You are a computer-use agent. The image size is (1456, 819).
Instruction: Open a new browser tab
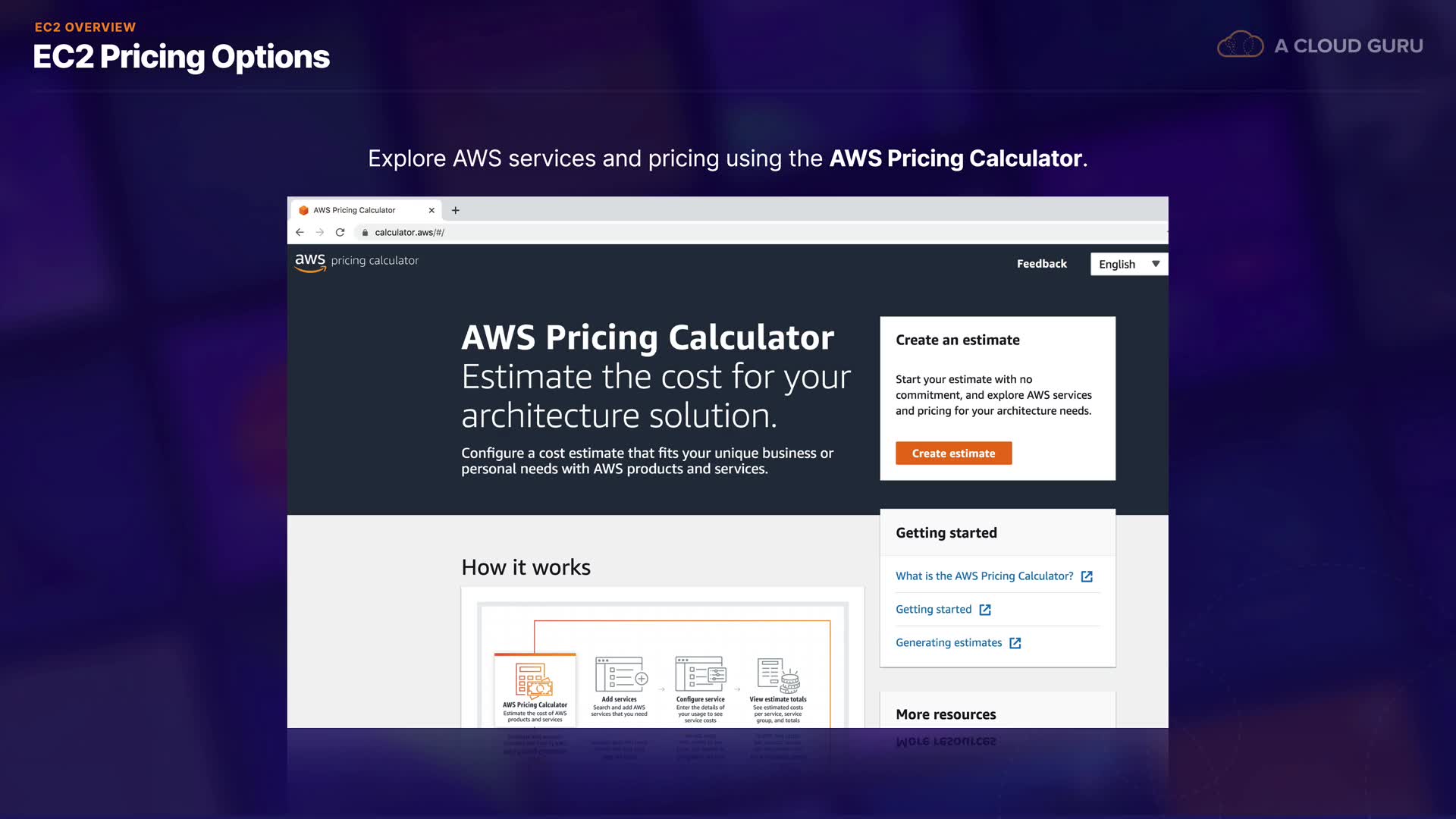(x=456, y=210)
